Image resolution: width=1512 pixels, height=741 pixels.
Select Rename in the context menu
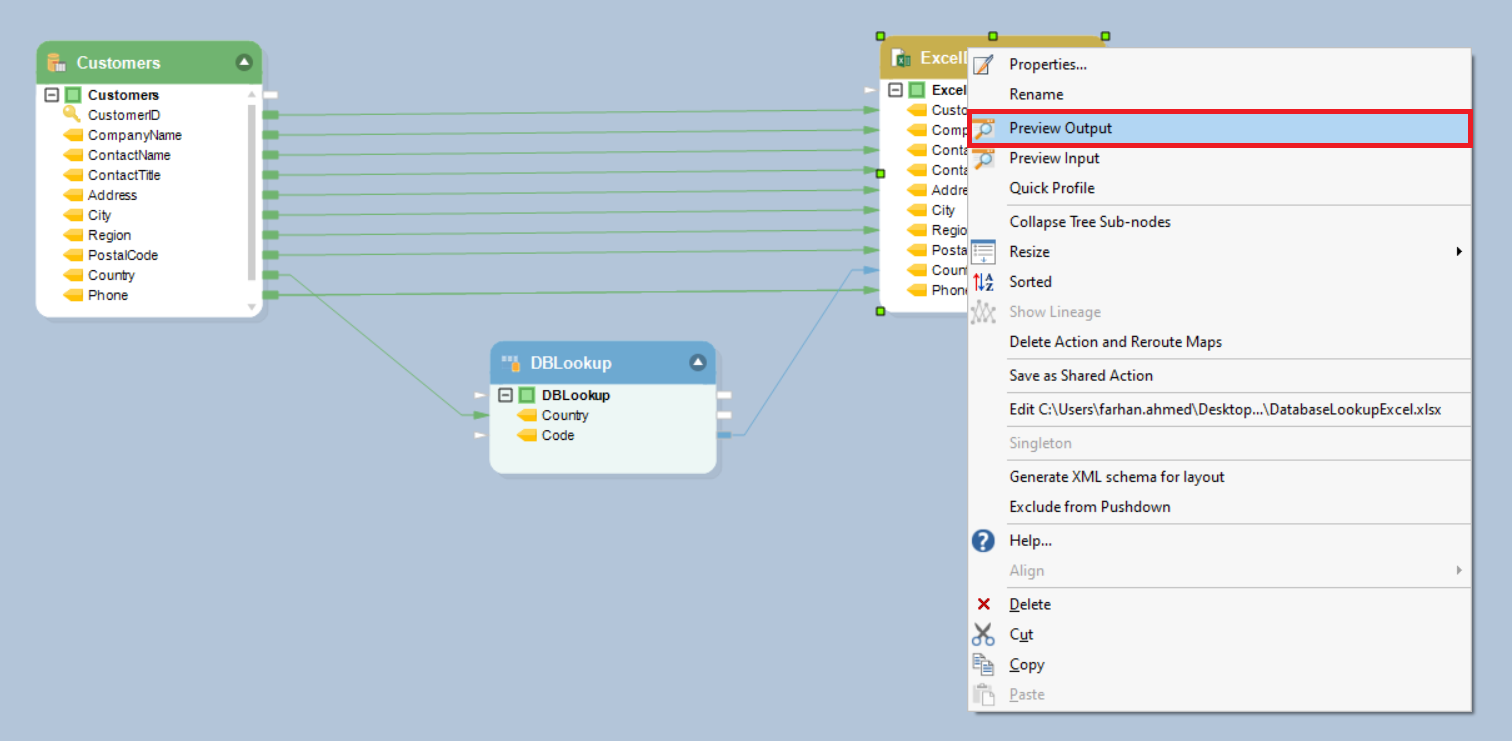(1036, 94)
